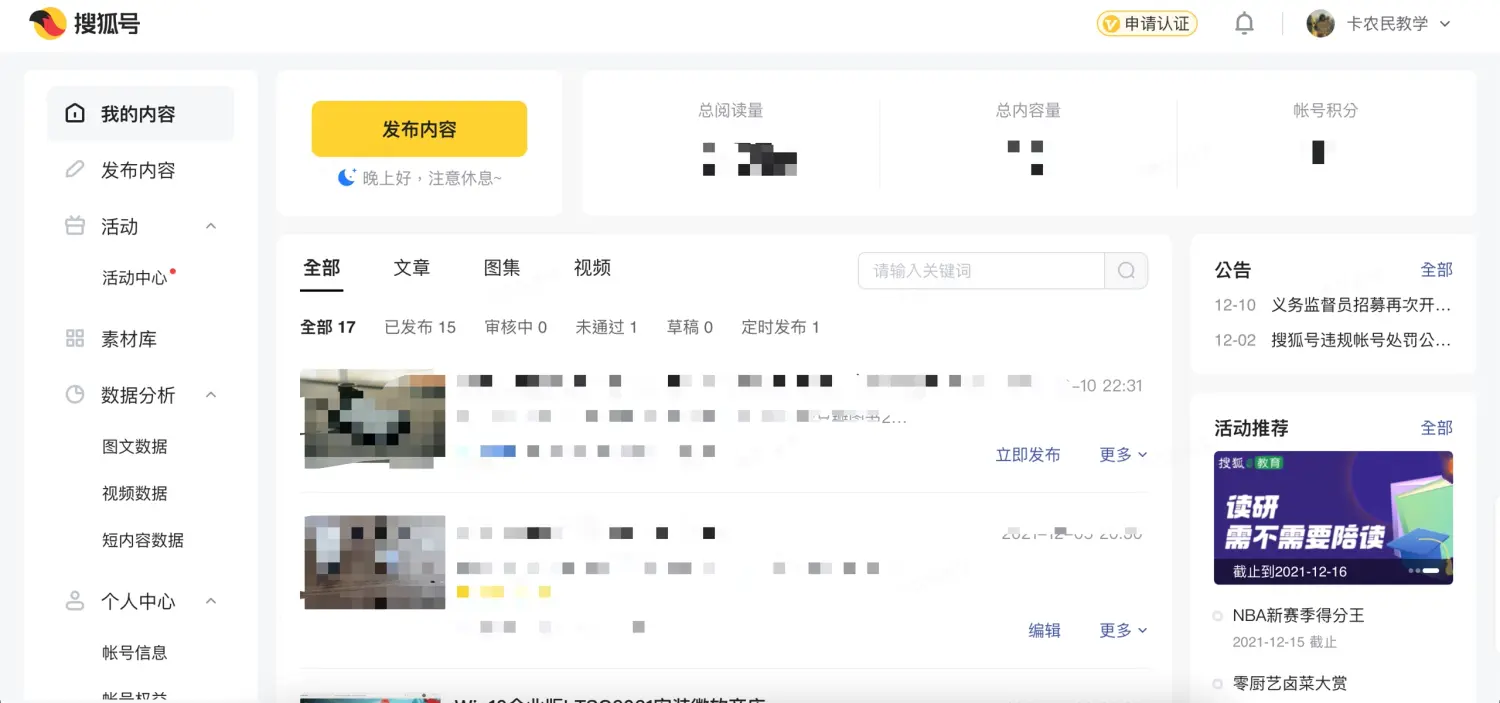Click 立即发布 on the scheduled post
Screen dimensions: 1500x703
(1028, 454)
